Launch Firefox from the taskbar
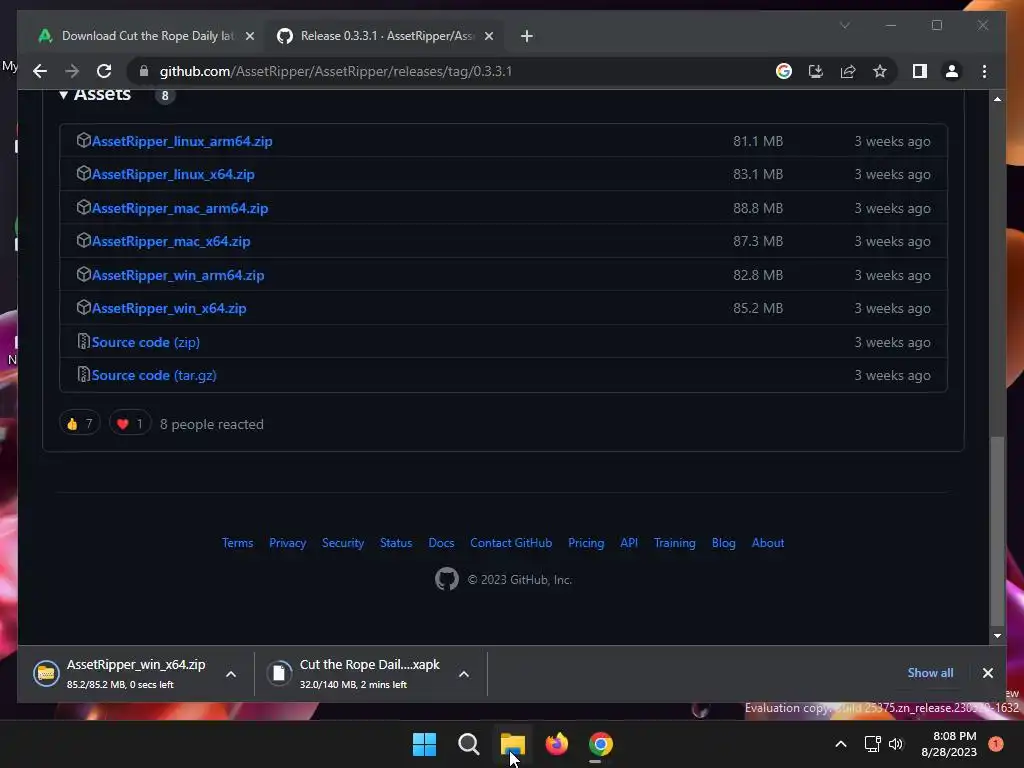Image resolution: width=1024 pixels, height=768 pixels. pos(556,744)
